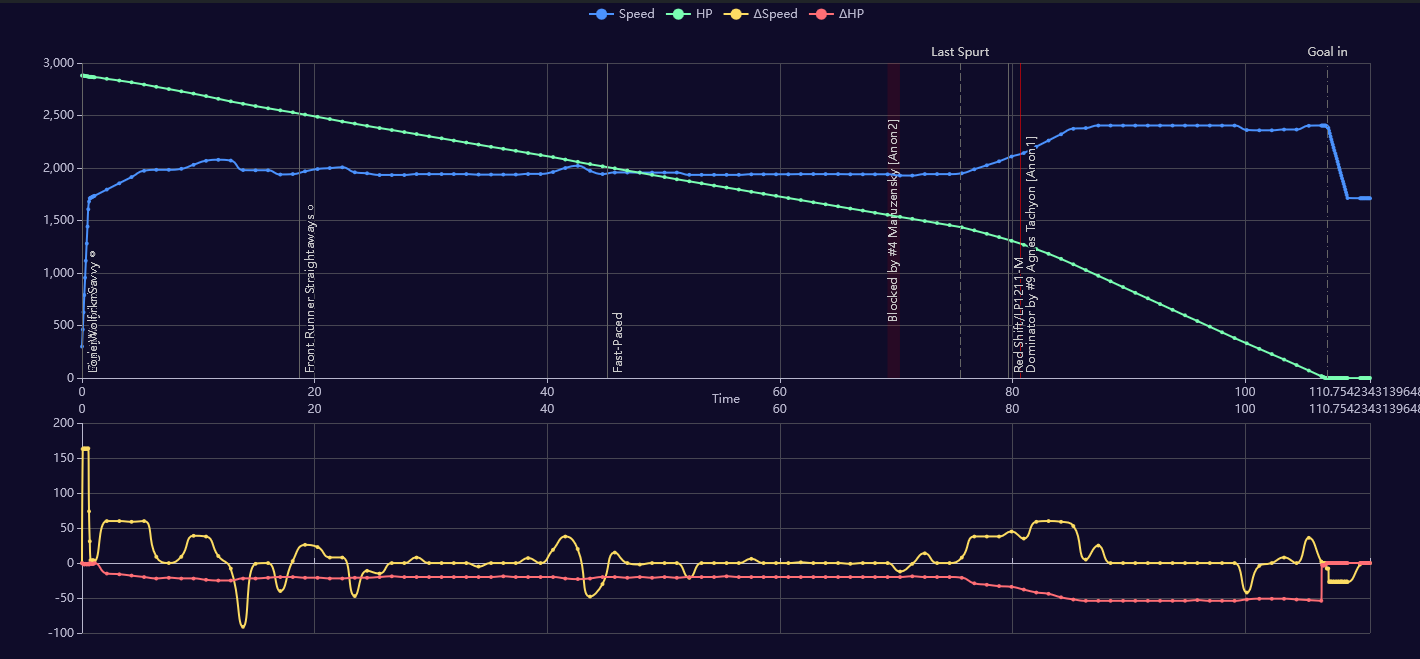Click the overlapping skill labels at race start

tap(92, 311)
